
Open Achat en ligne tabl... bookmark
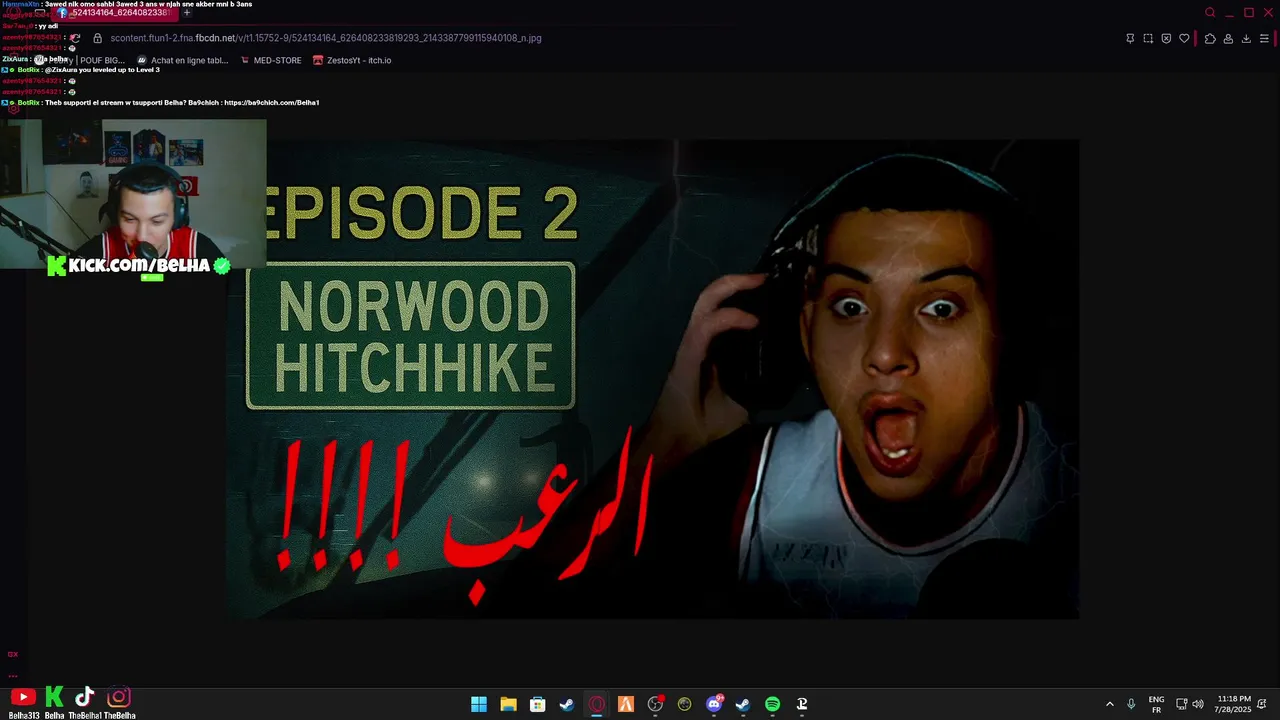point(182,60)
